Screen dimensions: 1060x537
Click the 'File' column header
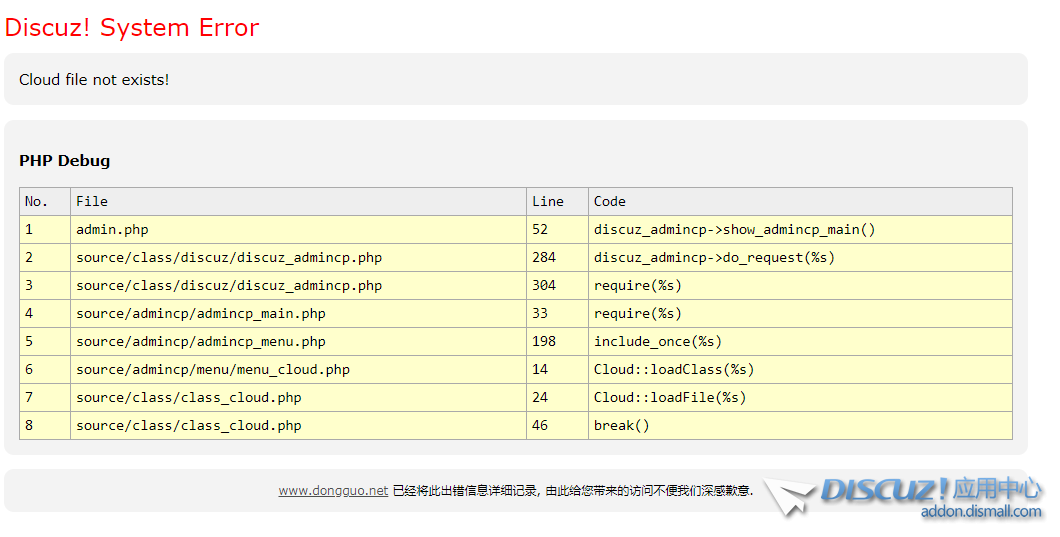point(92,202)
